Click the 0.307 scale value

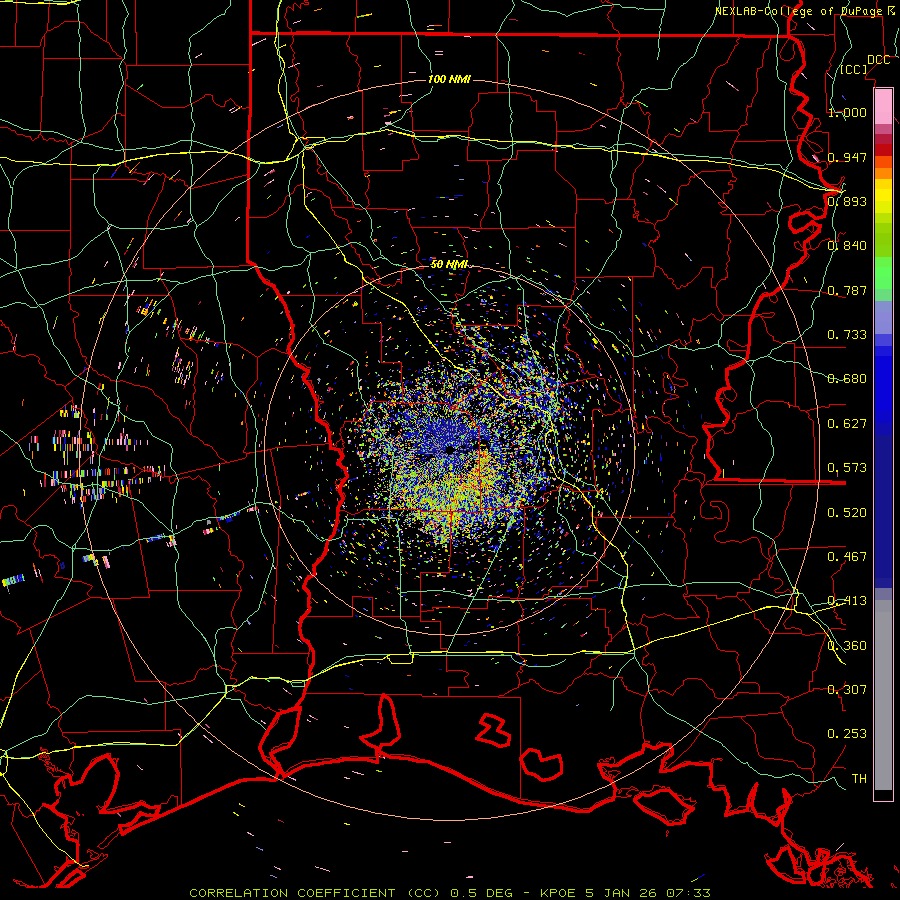847,689
